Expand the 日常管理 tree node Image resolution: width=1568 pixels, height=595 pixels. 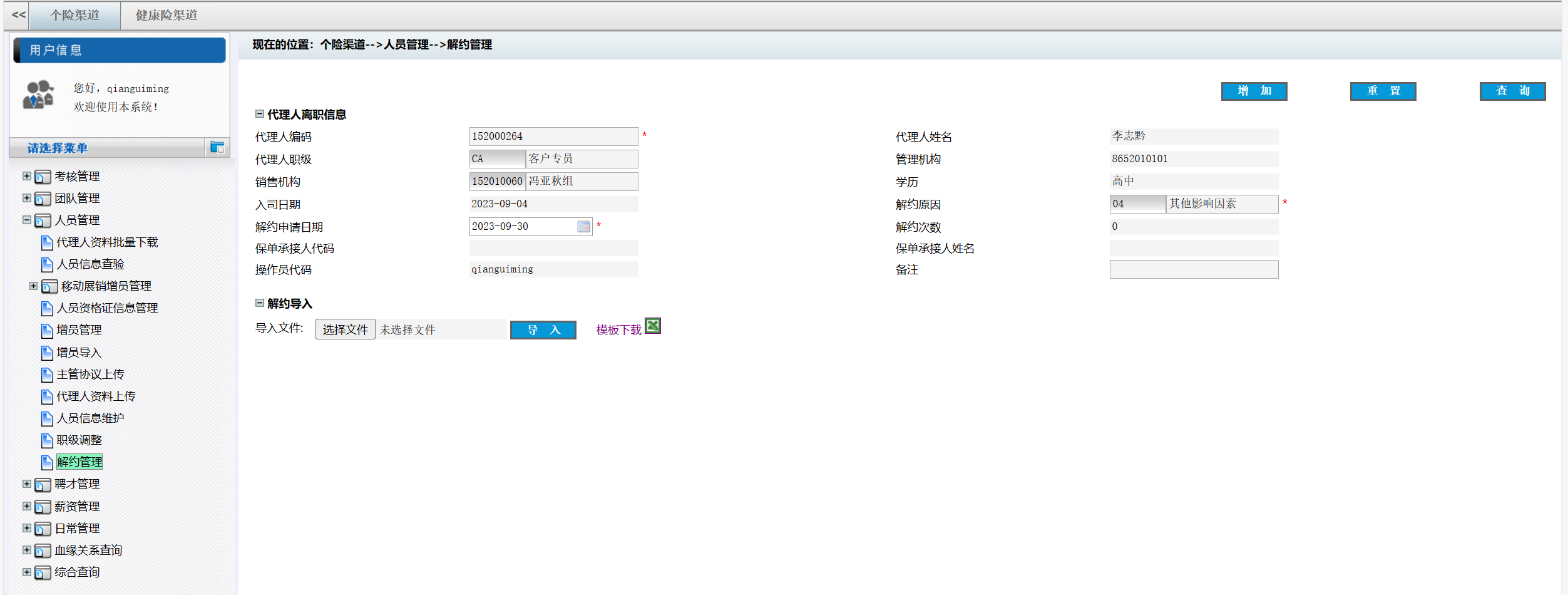coord(27,528)
